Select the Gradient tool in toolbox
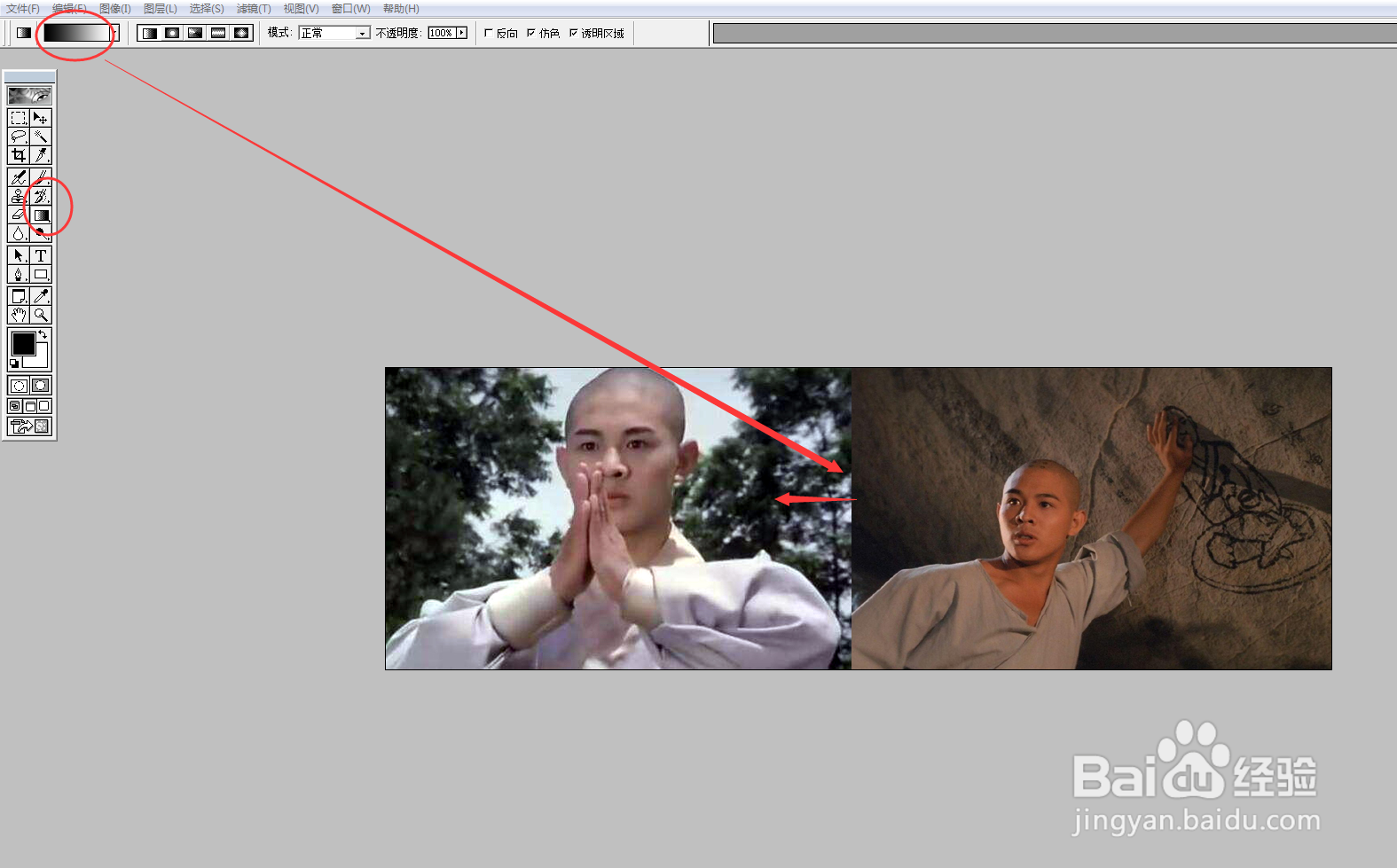Image resolution: width=1397 pixels, height=868 pixels. coord(41,215)
